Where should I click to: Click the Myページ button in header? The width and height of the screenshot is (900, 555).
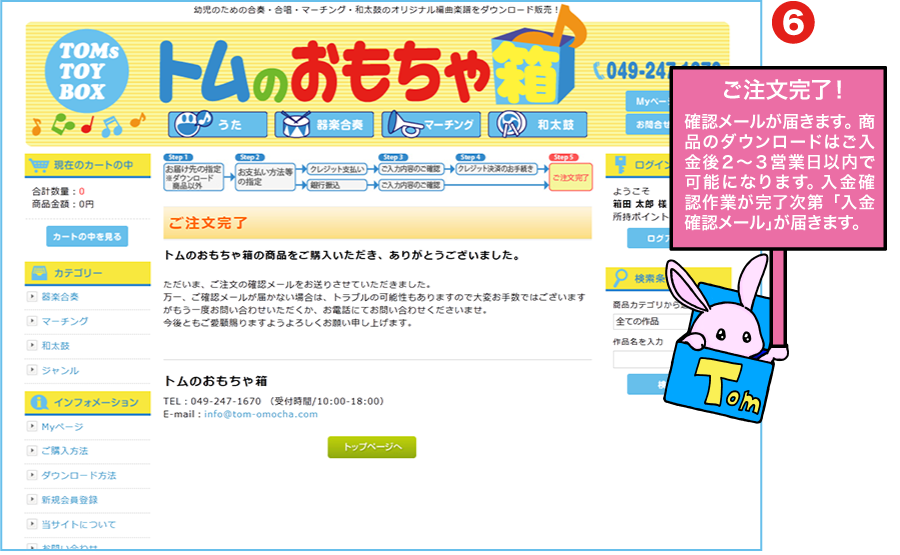click(649, 101)
